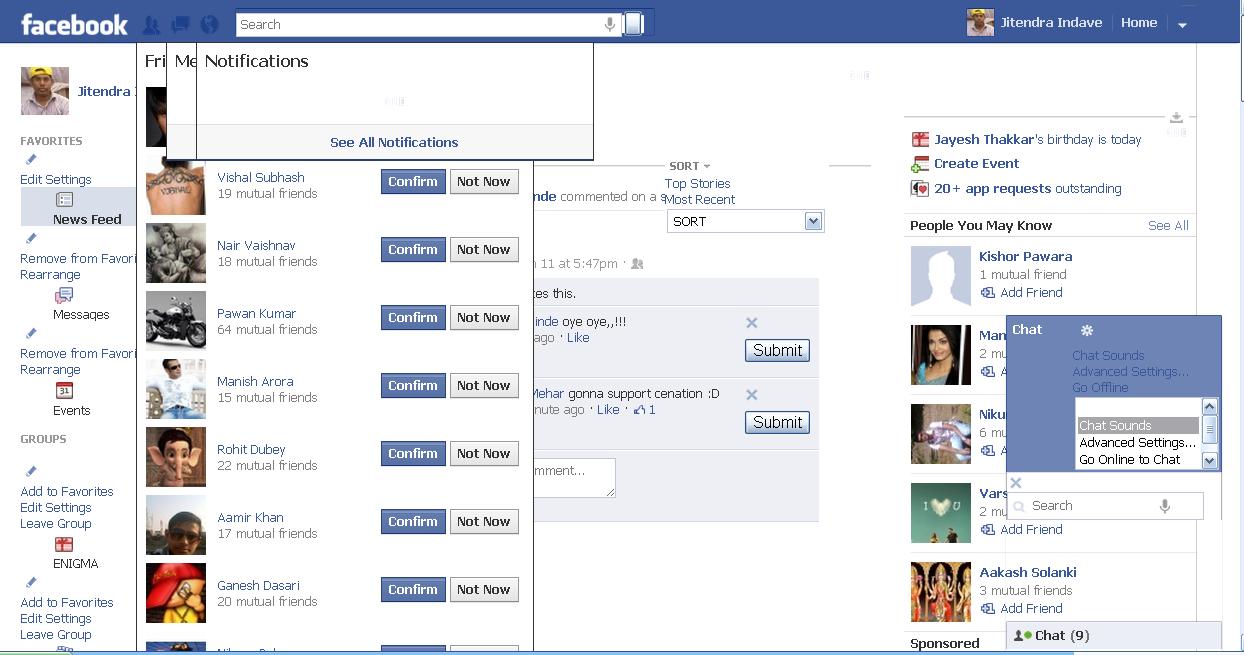Click the microphone icon in chat search

click(x=1165, y=506)
